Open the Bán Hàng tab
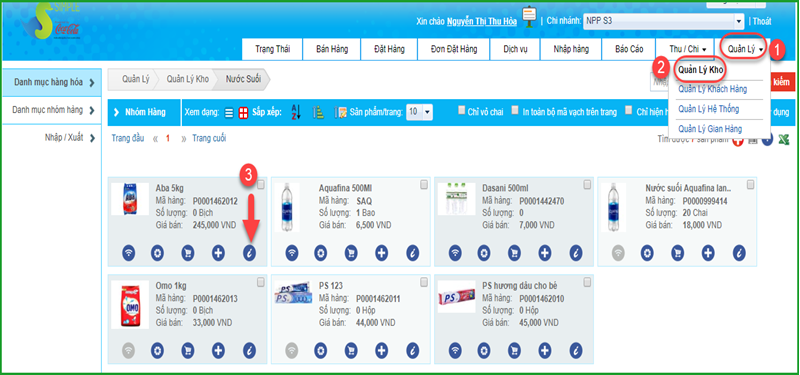 332,49
